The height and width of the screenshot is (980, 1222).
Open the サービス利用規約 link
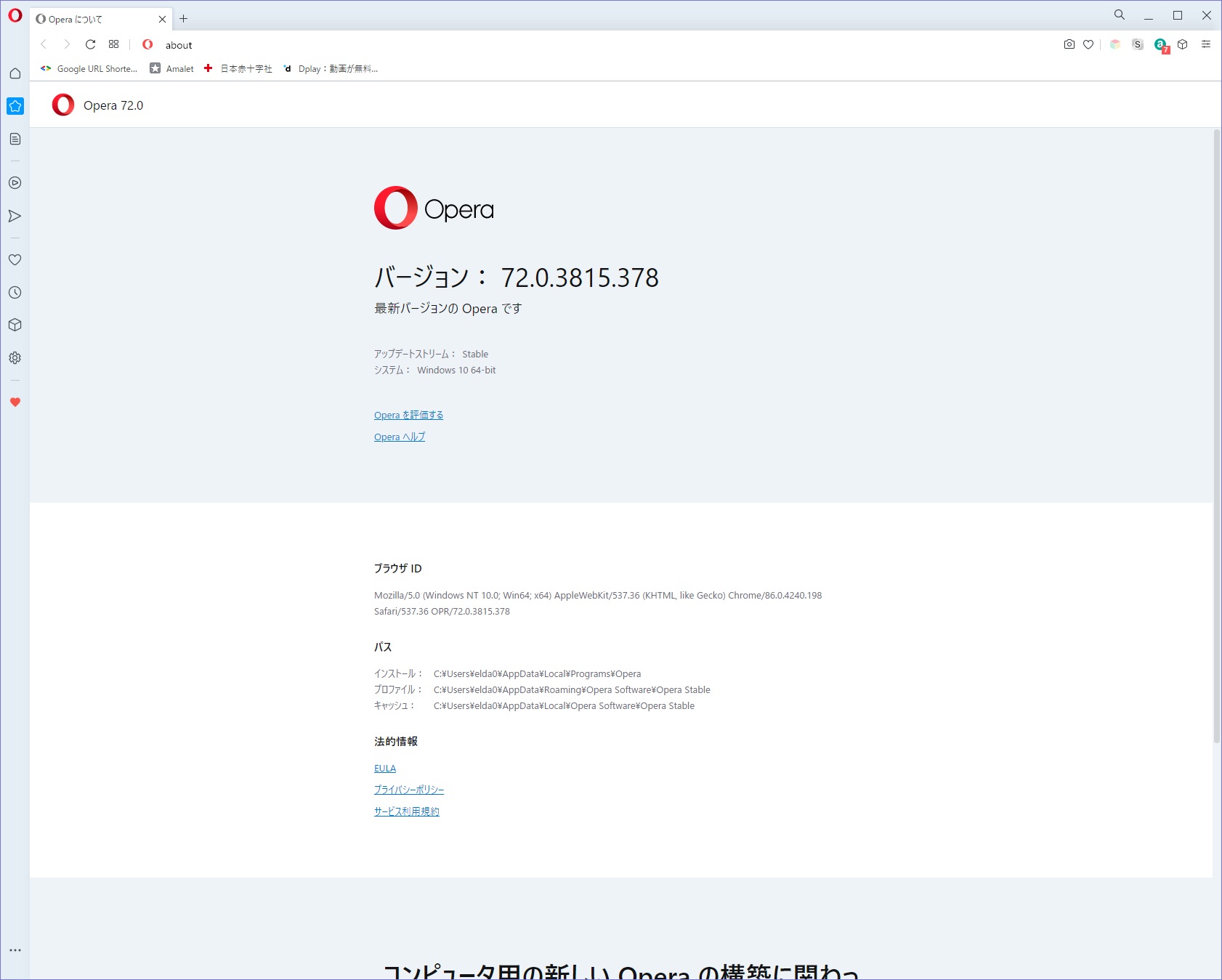coord(407,811)
